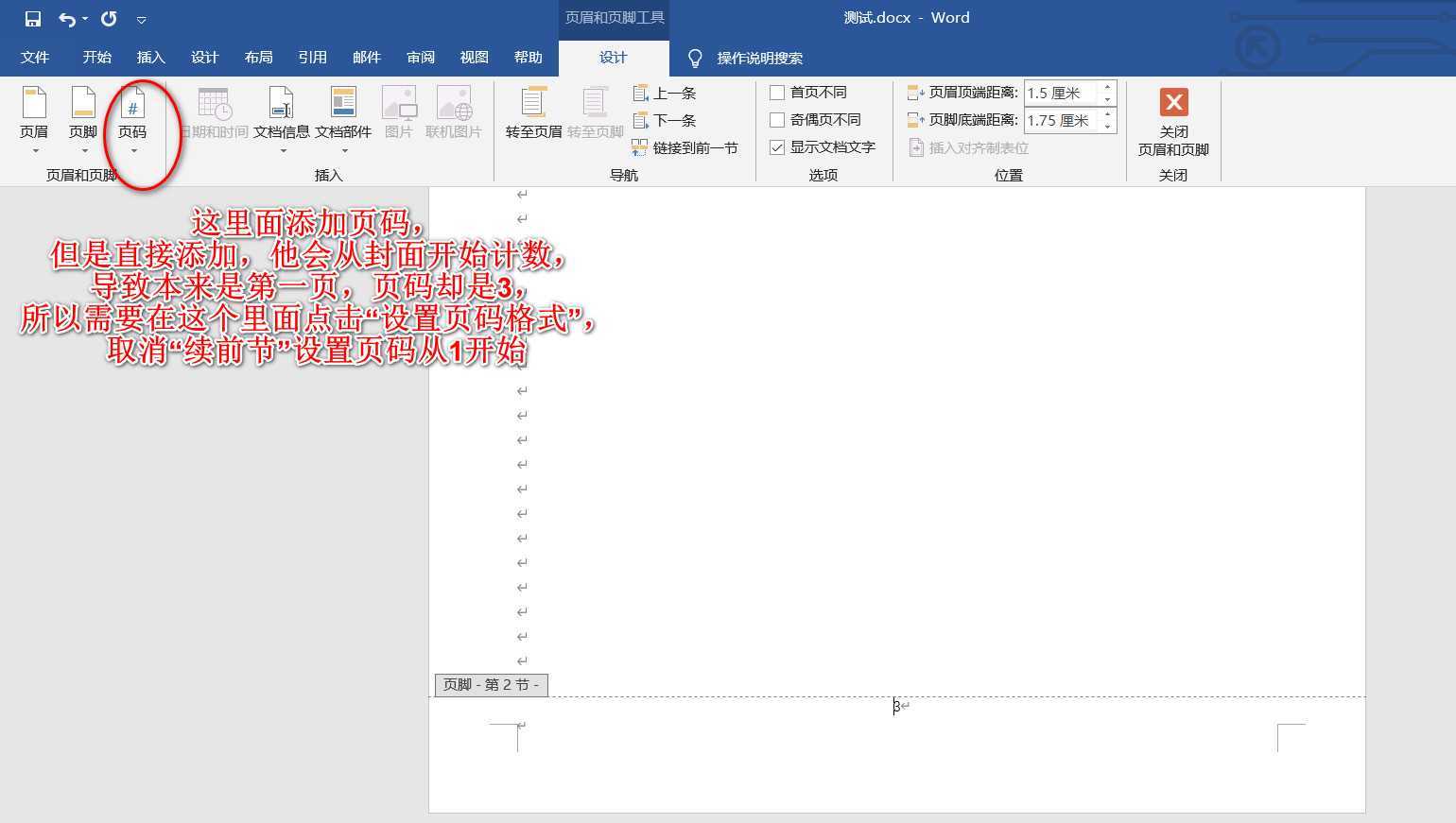
Task: Jump to header with 转至页眉
Action: coord(534,113)
